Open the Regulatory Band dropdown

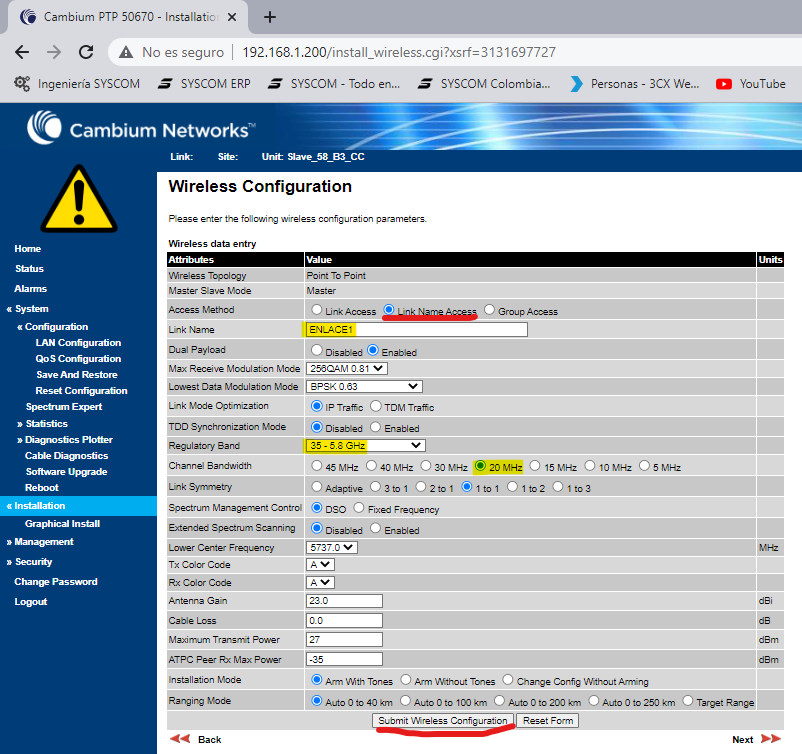point(366,446)
